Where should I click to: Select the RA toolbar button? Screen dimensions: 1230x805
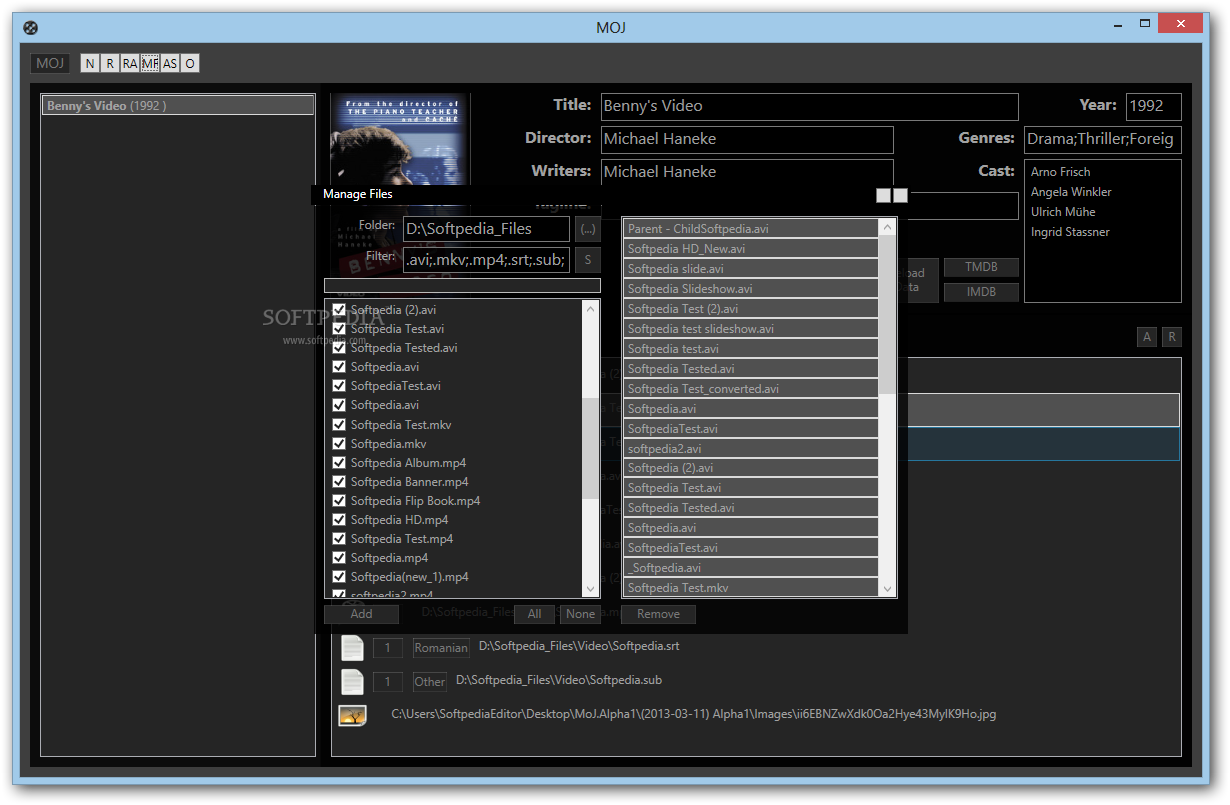coord(130,63)
